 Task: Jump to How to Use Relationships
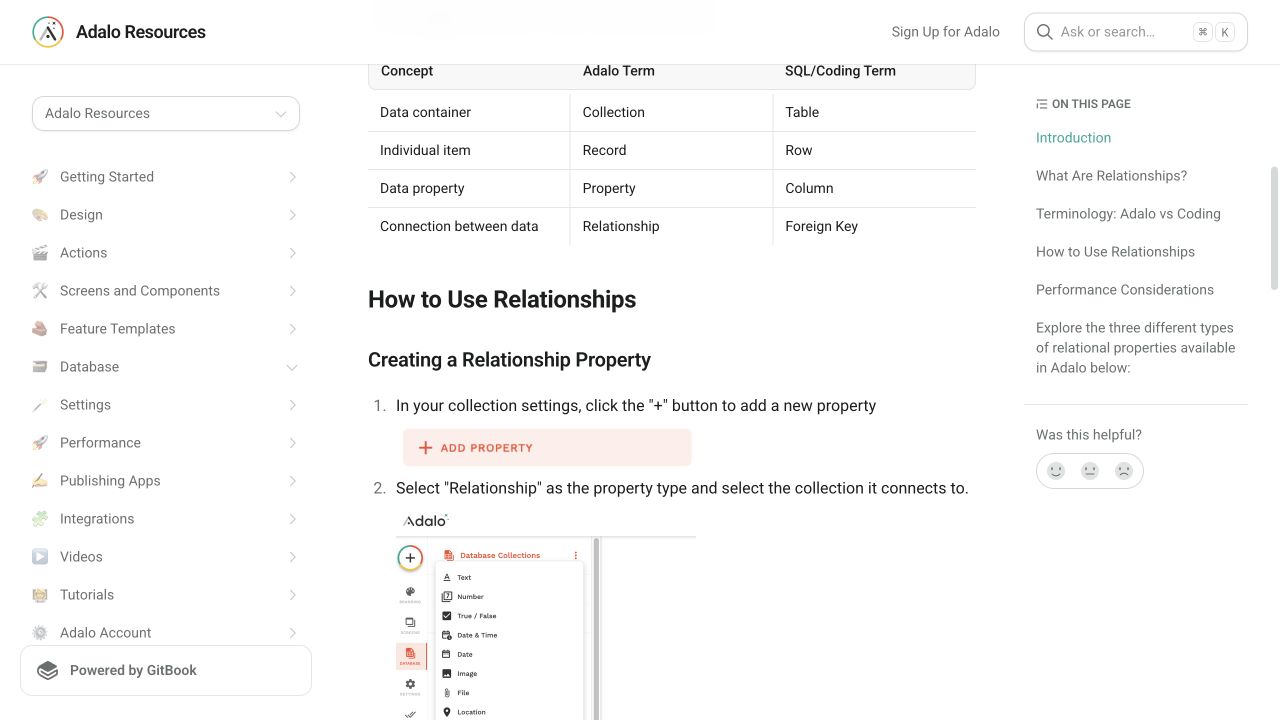point(1115,252)
